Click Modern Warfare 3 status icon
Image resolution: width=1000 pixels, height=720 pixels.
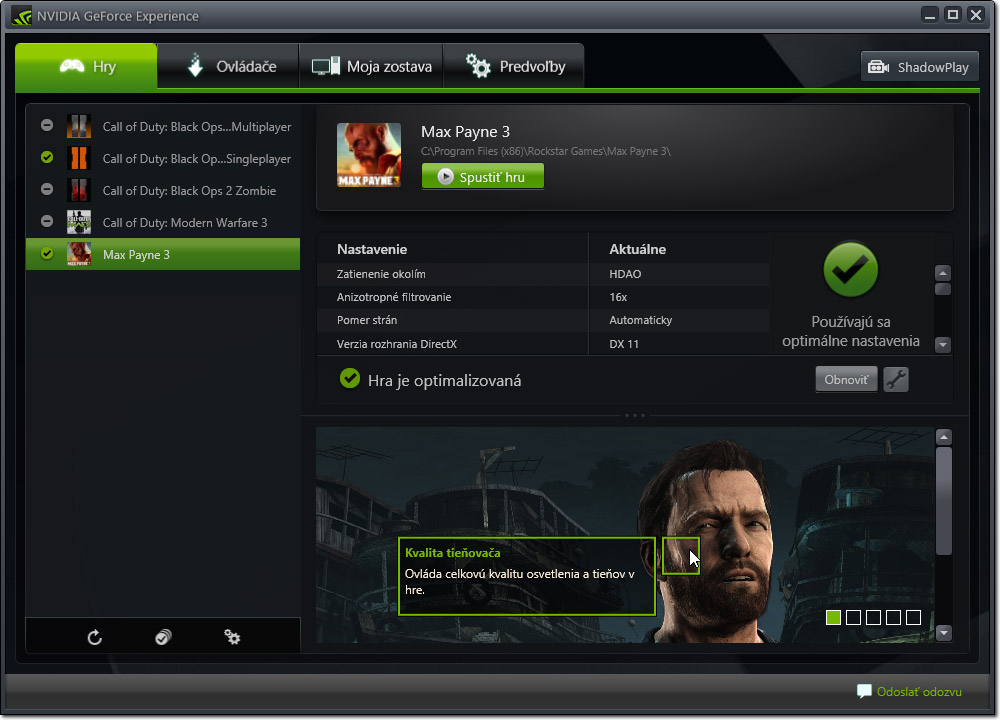(x=47, y=221)
